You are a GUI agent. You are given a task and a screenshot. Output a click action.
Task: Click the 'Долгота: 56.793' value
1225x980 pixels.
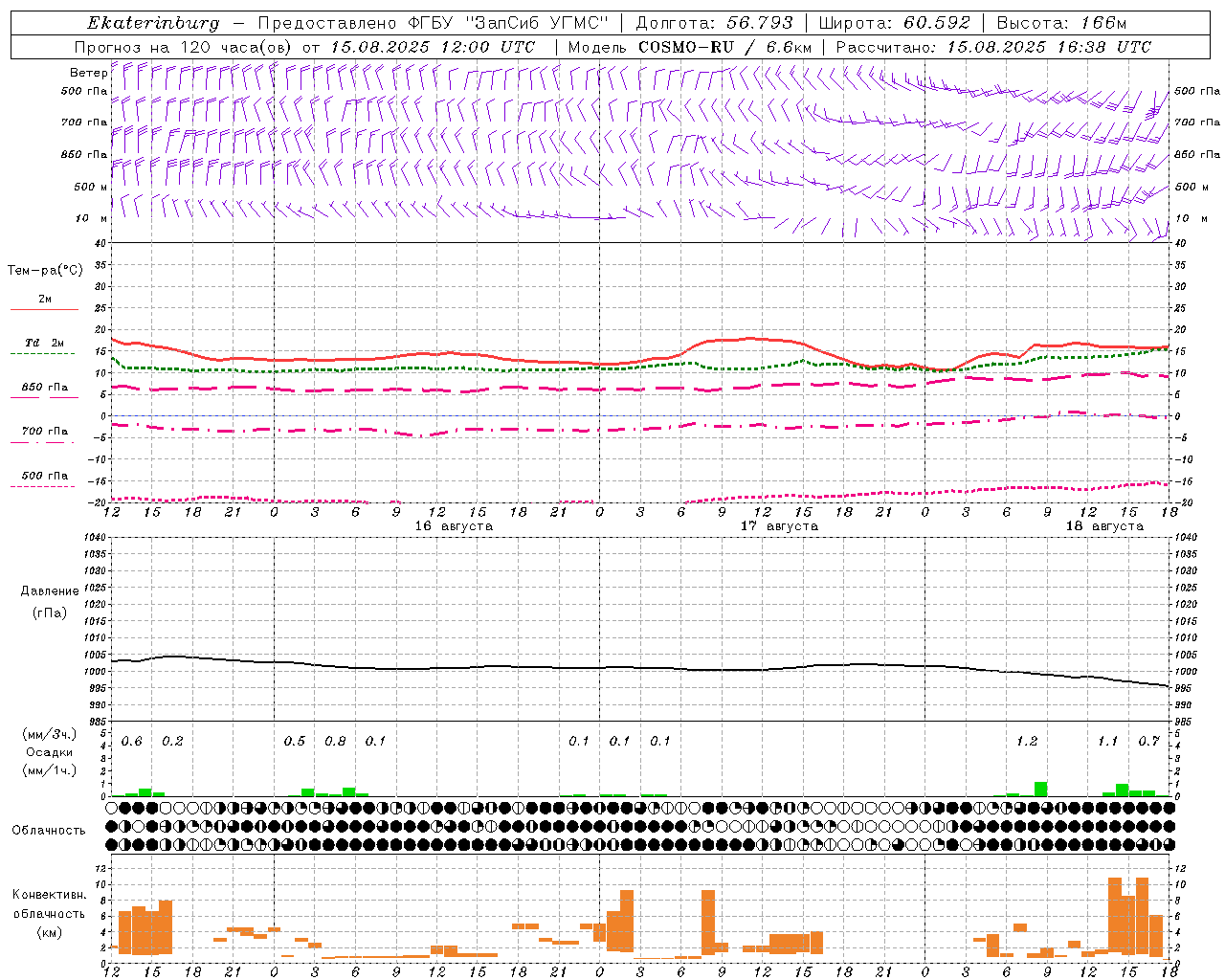tap(715, 23)
